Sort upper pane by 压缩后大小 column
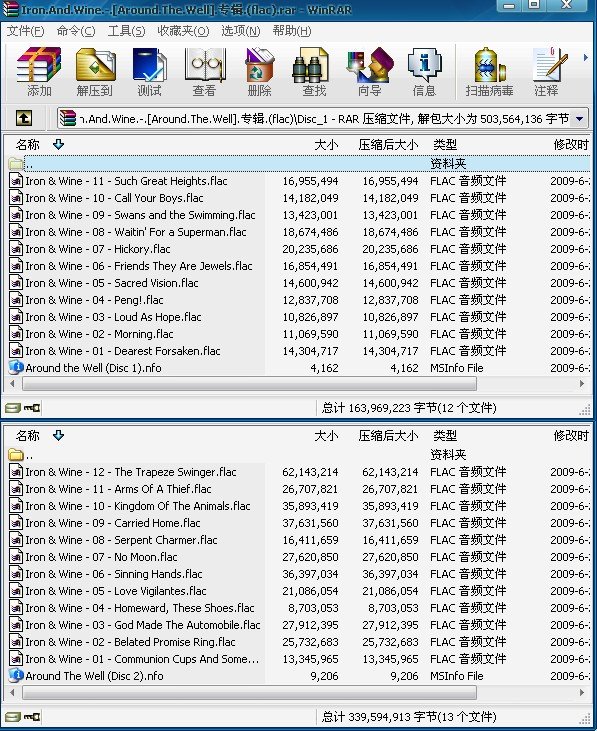Viewport: 597px width, 731px height. click(388, 145)
